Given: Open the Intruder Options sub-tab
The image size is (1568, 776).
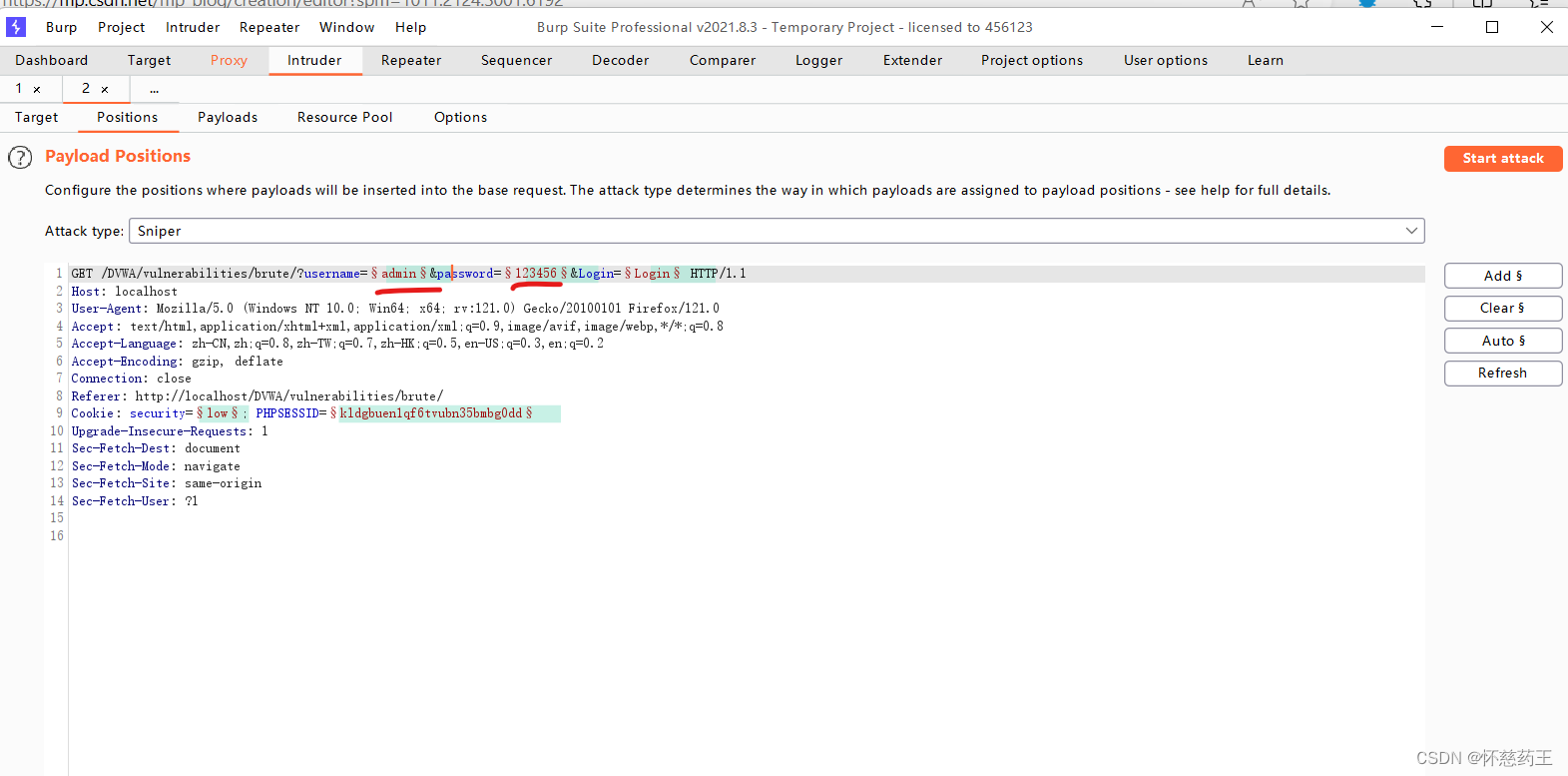Looking at the screenshot, I should tap(460, 117).
